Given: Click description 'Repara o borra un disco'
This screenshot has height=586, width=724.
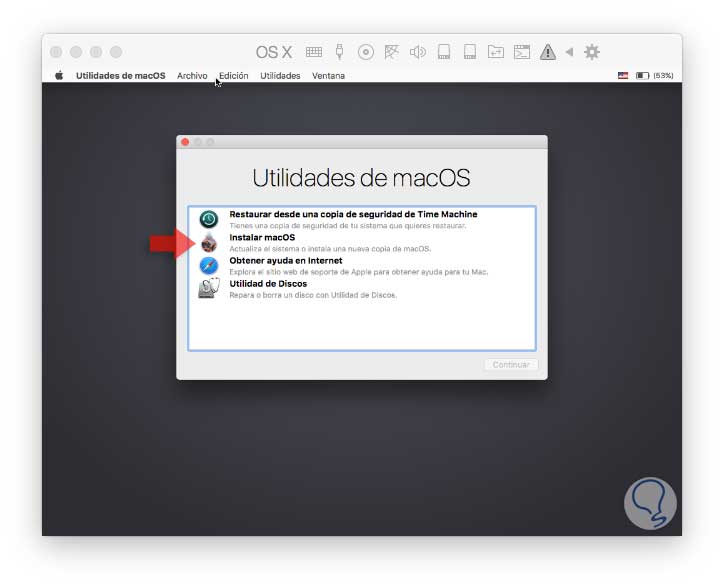Looking at the screenshot, I should pyautogui.click(x=313, y=295).
